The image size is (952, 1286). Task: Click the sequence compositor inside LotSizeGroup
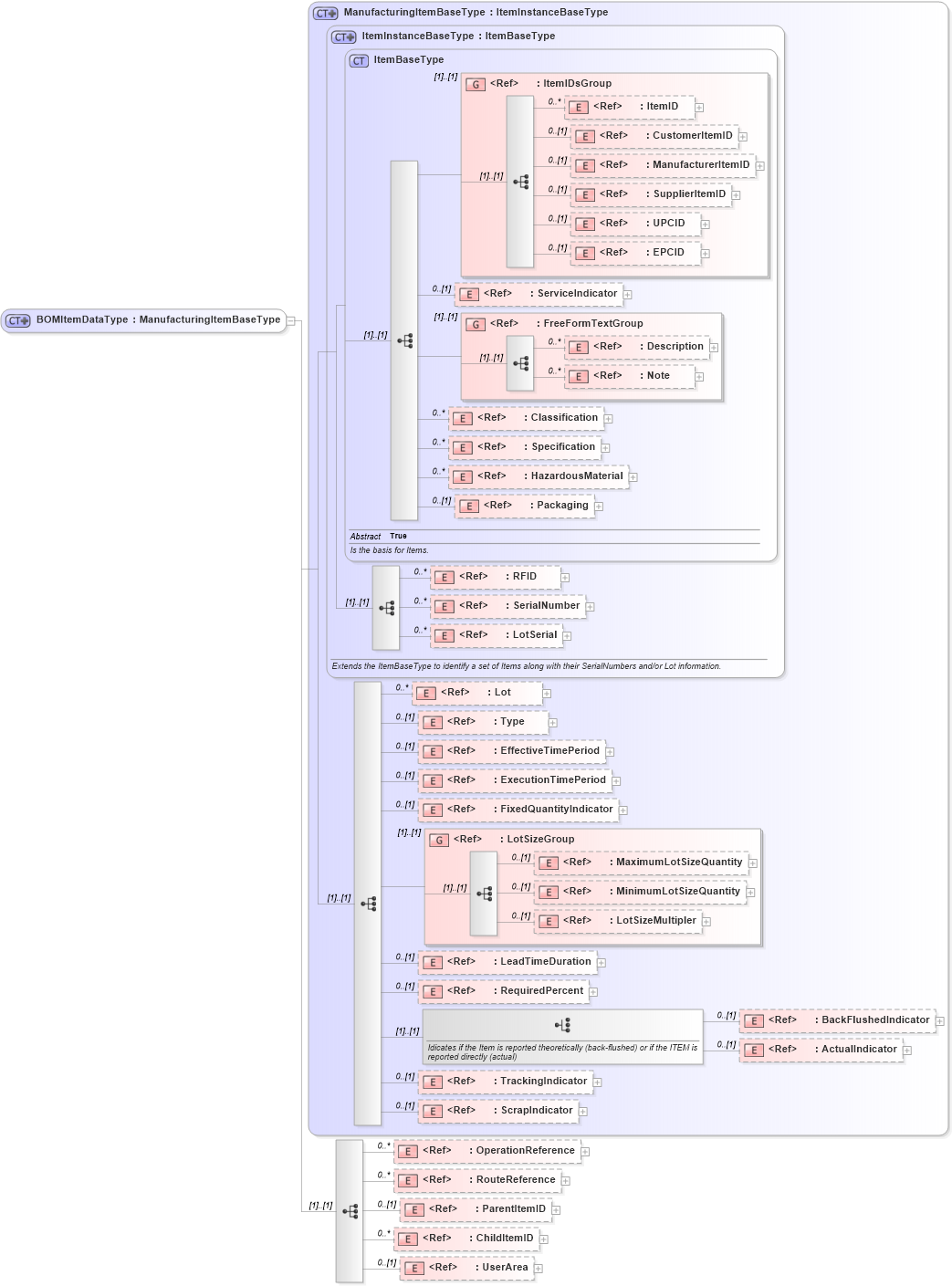485,892
